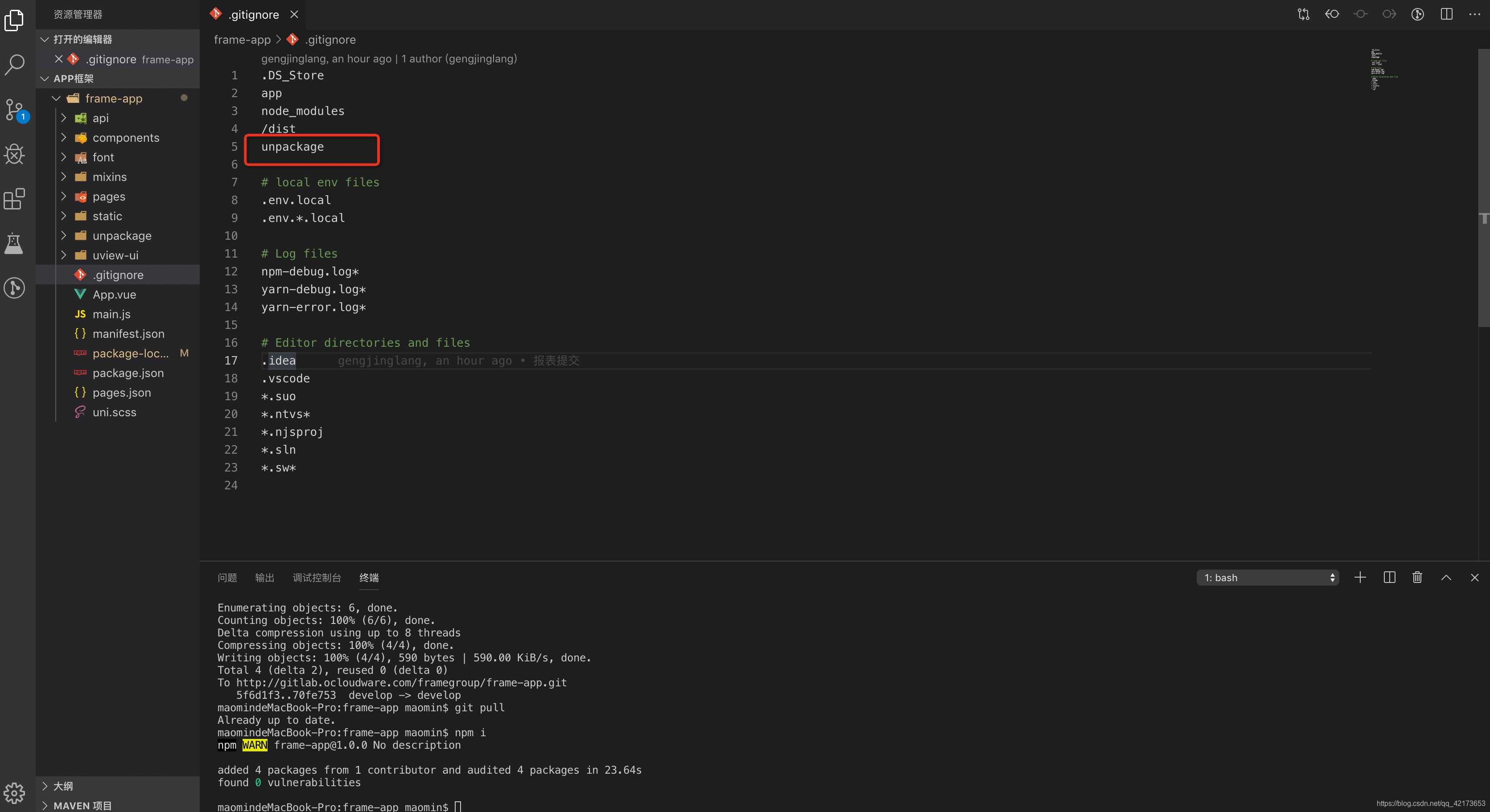Expand the mixins folder

click(x=64, y=177)
